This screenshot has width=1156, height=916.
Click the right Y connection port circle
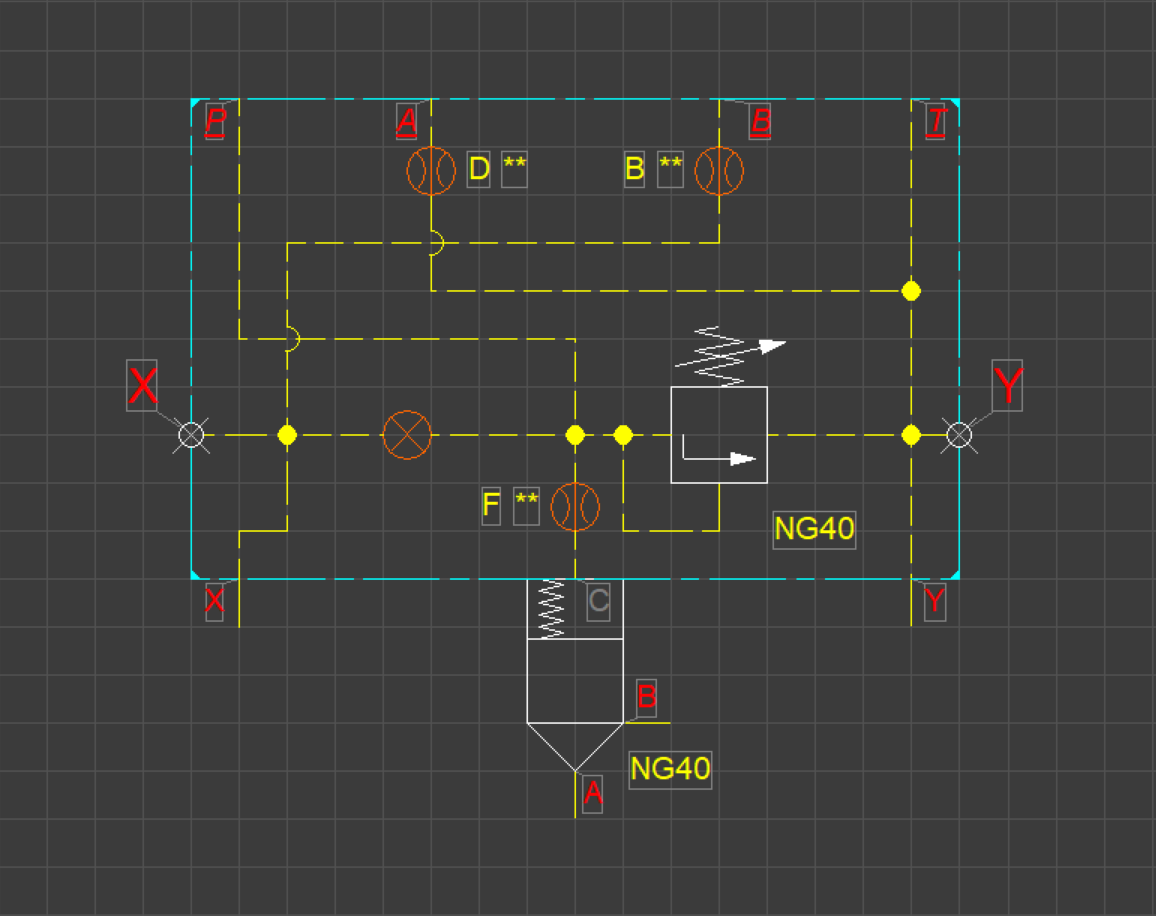point(958,435)
